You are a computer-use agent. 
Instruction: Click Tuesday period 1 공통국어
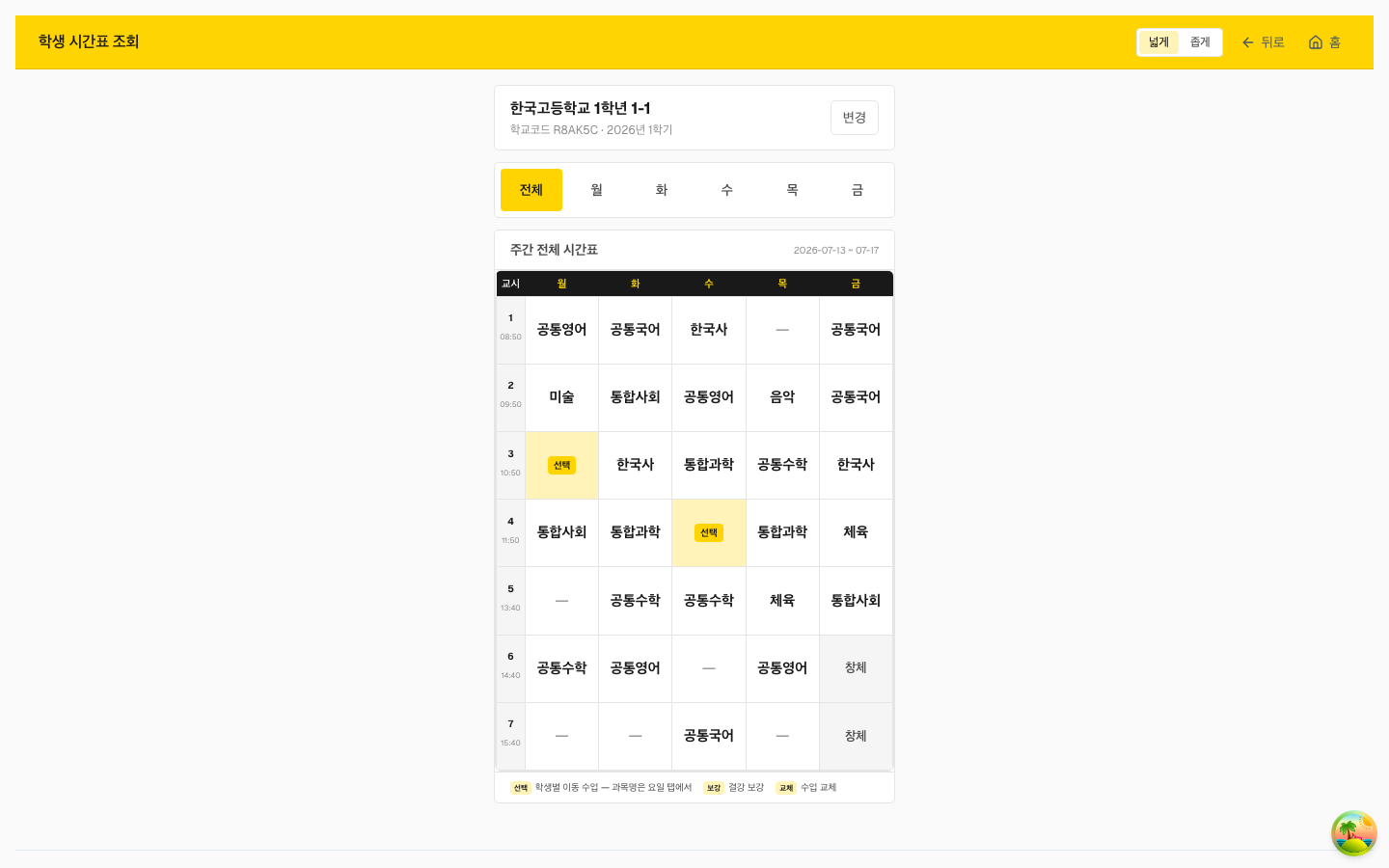(635, 330)
